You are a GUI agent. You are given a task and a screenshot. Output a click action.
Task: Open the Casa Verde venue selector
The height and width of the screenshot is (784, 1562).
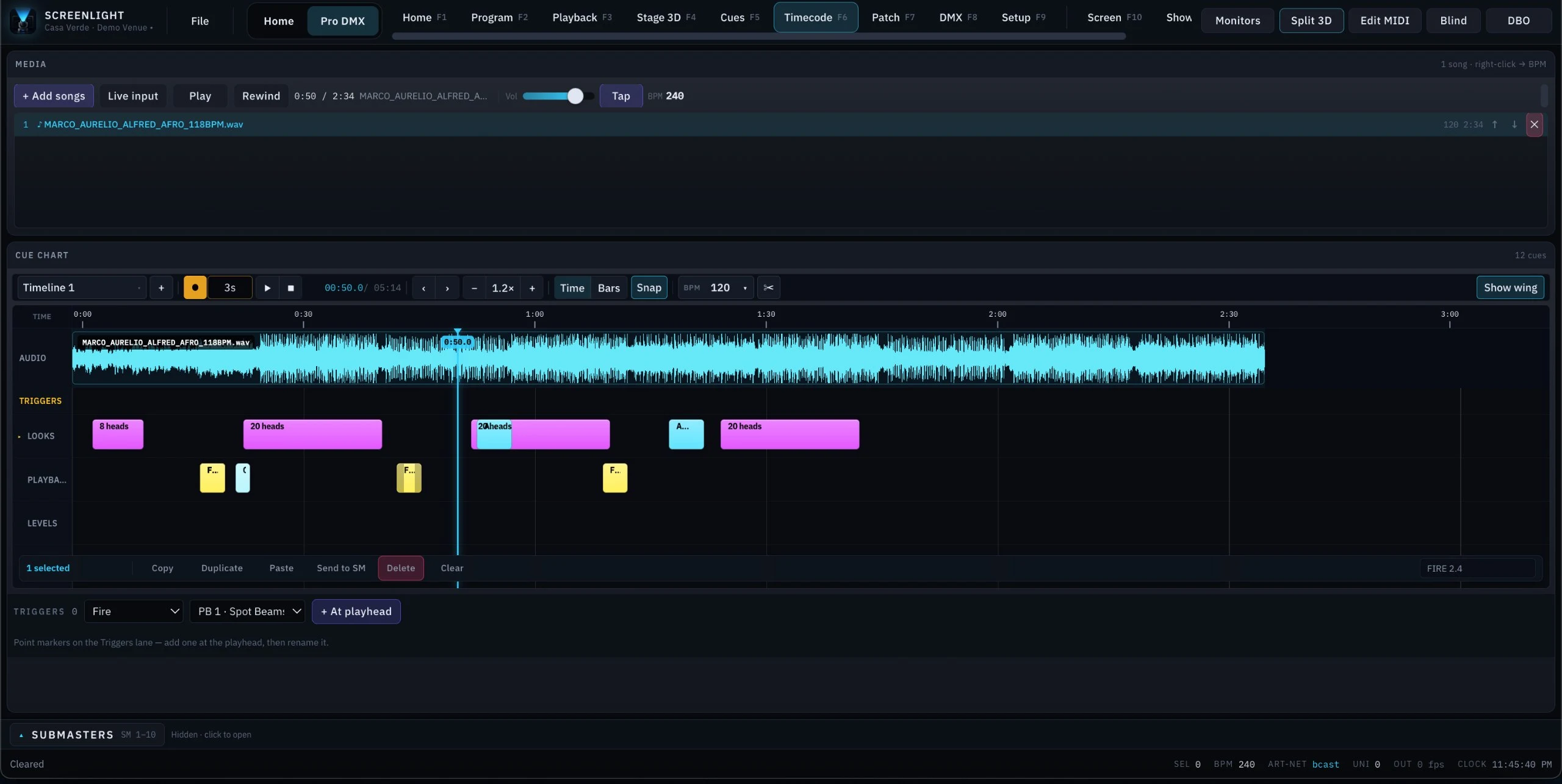(x=99, y=28)
